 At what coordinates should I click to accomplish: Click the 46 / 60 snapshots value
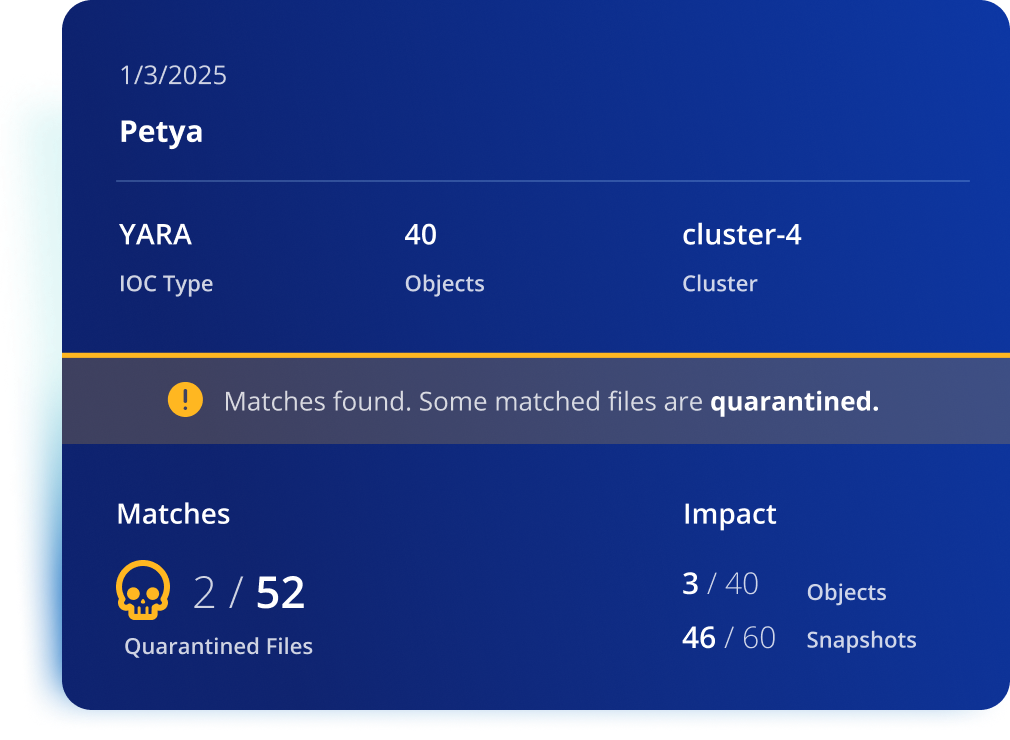[x=729, y=638]
